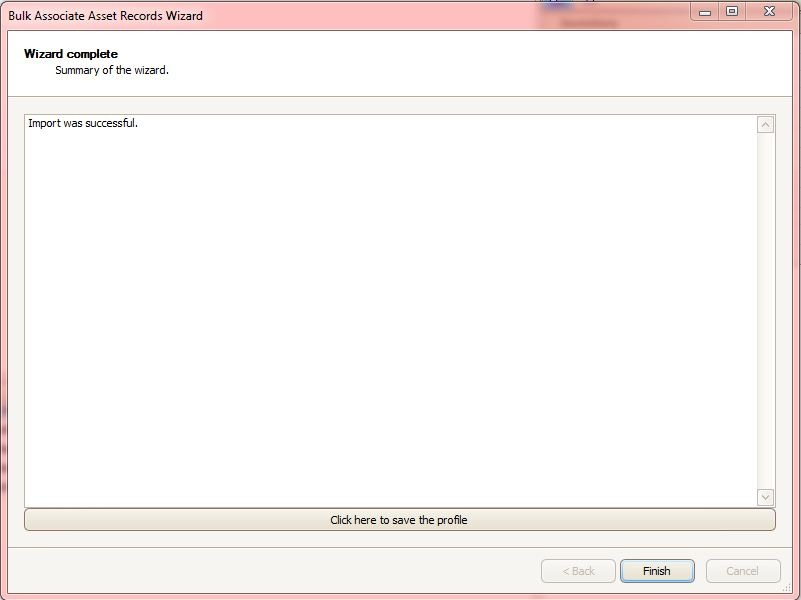Click the "Summary of the wizard." subtitle
801x600 pixels.
(x=112, y=70)
